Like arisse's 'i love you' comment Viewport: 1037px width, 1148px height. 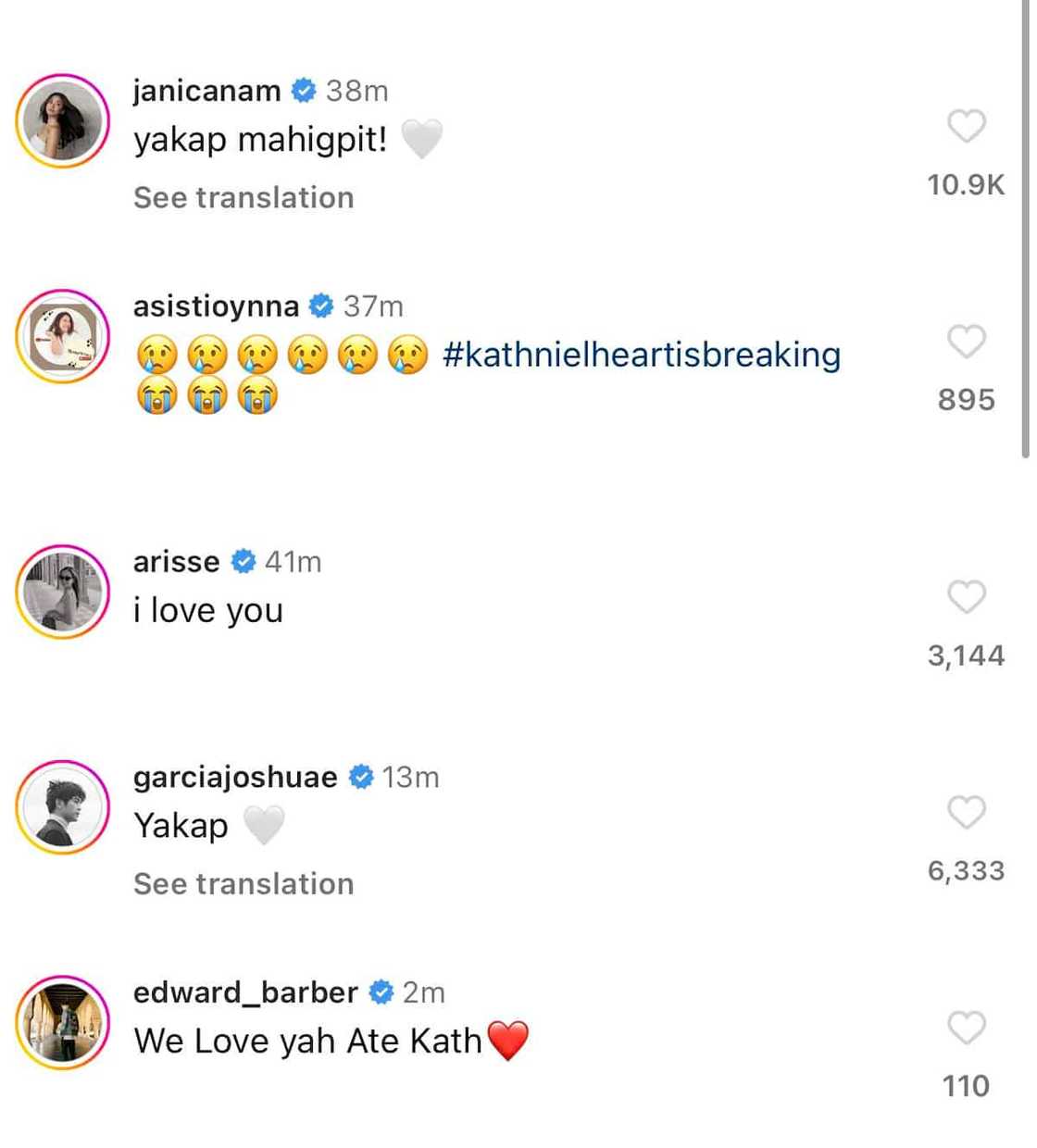(966, 597)
